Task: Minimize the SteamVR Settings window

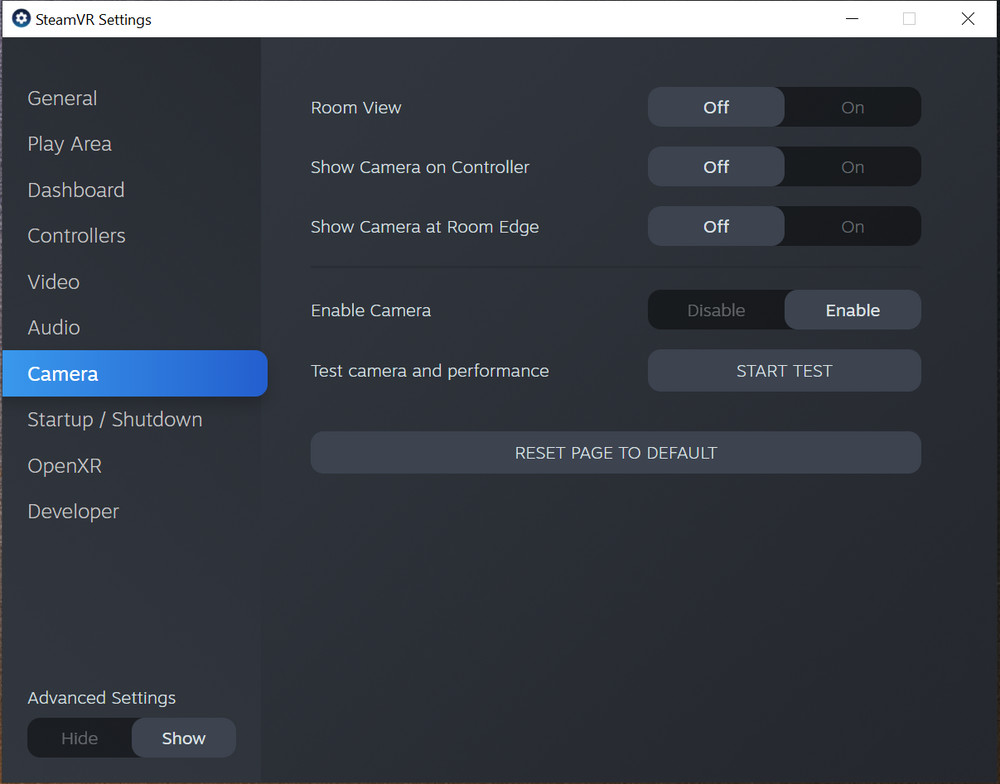Action: pyautogui.click(x=852, y=18)
